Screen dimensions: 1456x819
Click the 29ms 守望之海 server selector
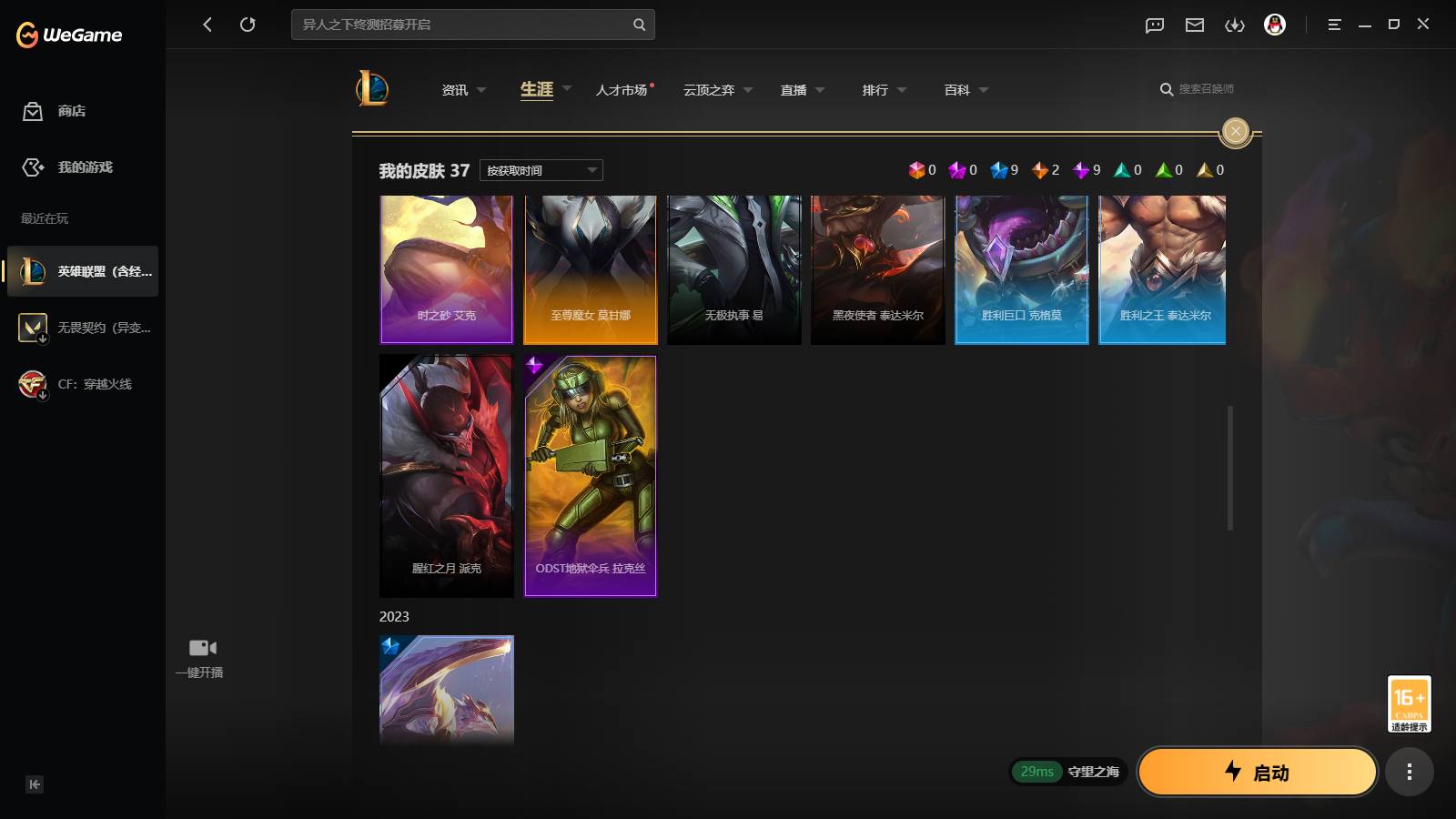click(x=1068, y=772)
